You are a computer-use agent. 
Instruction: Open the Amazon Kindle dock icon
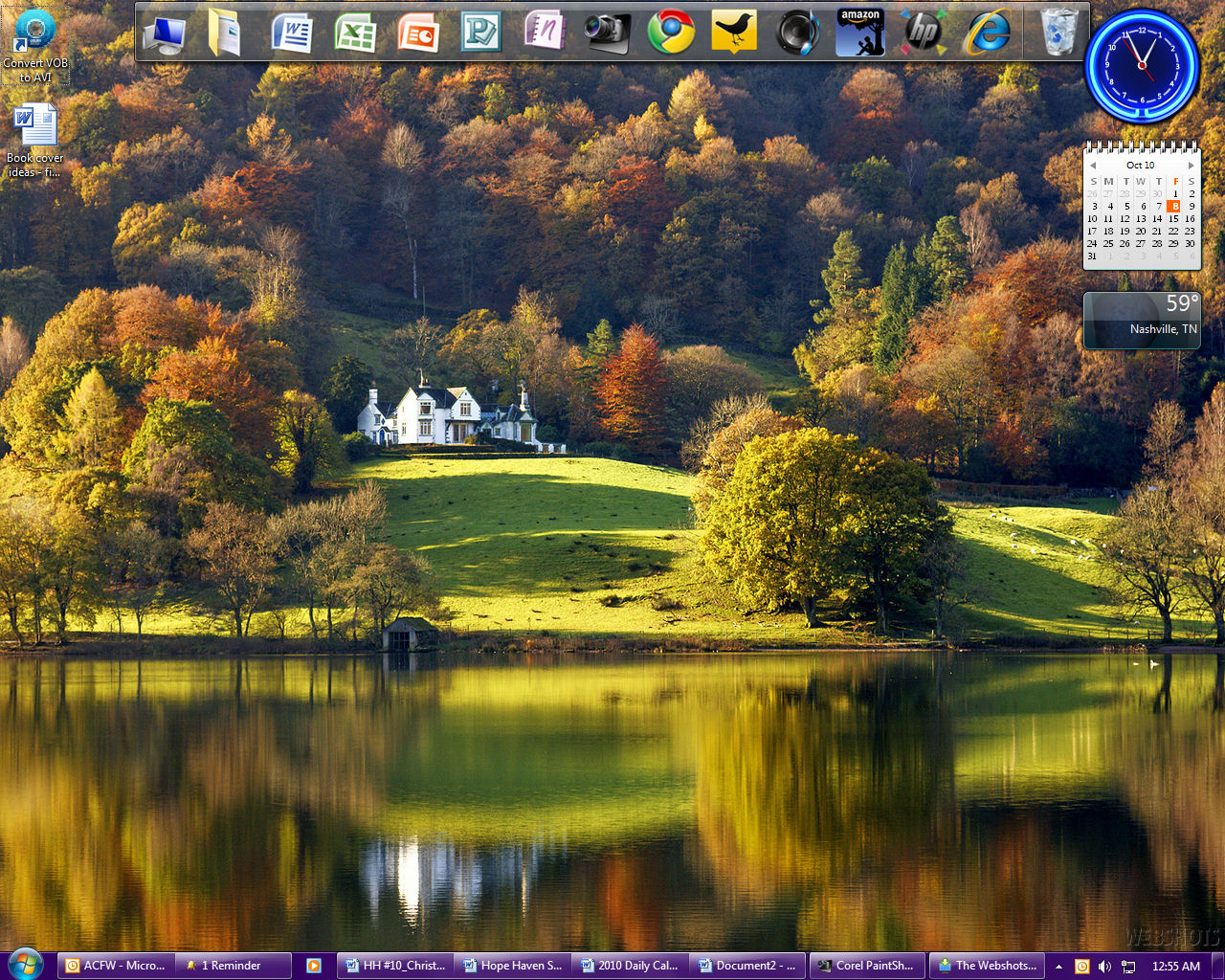[860, 33]
